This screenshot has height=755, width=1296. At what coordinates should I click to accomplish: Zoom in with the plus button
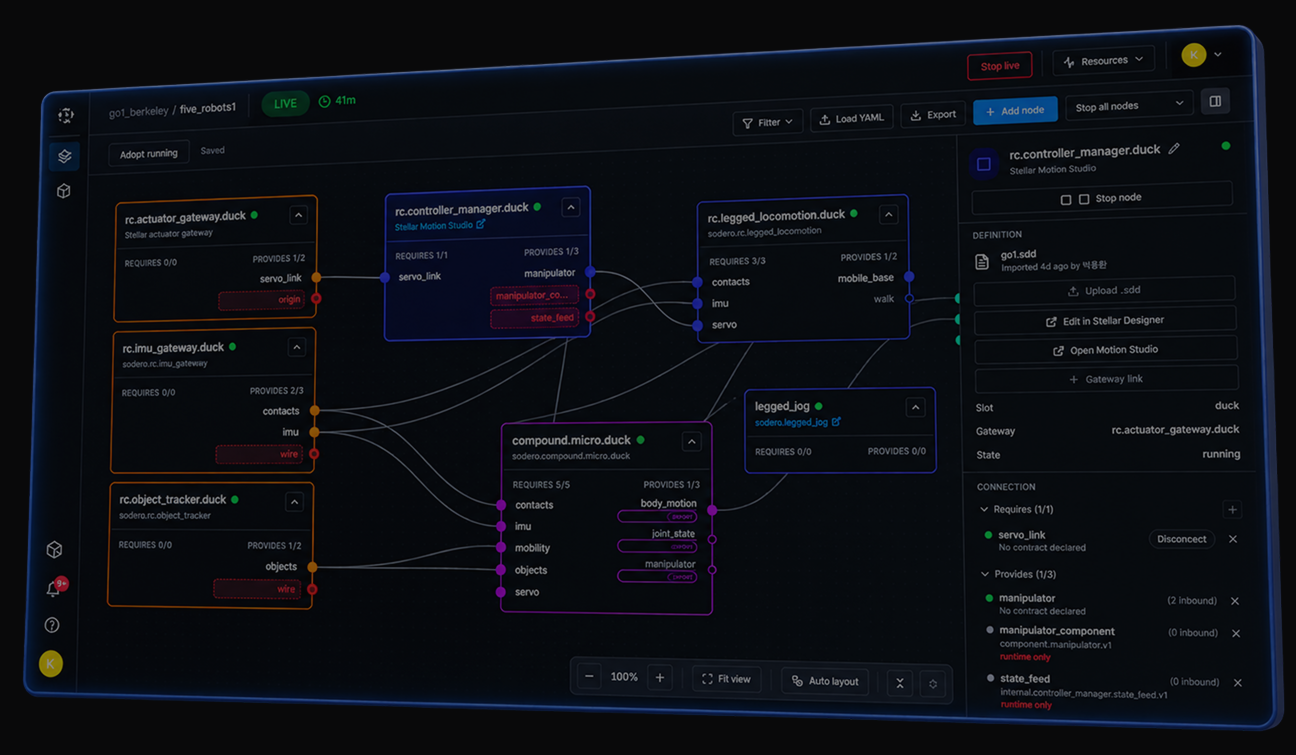click(659, 678)
